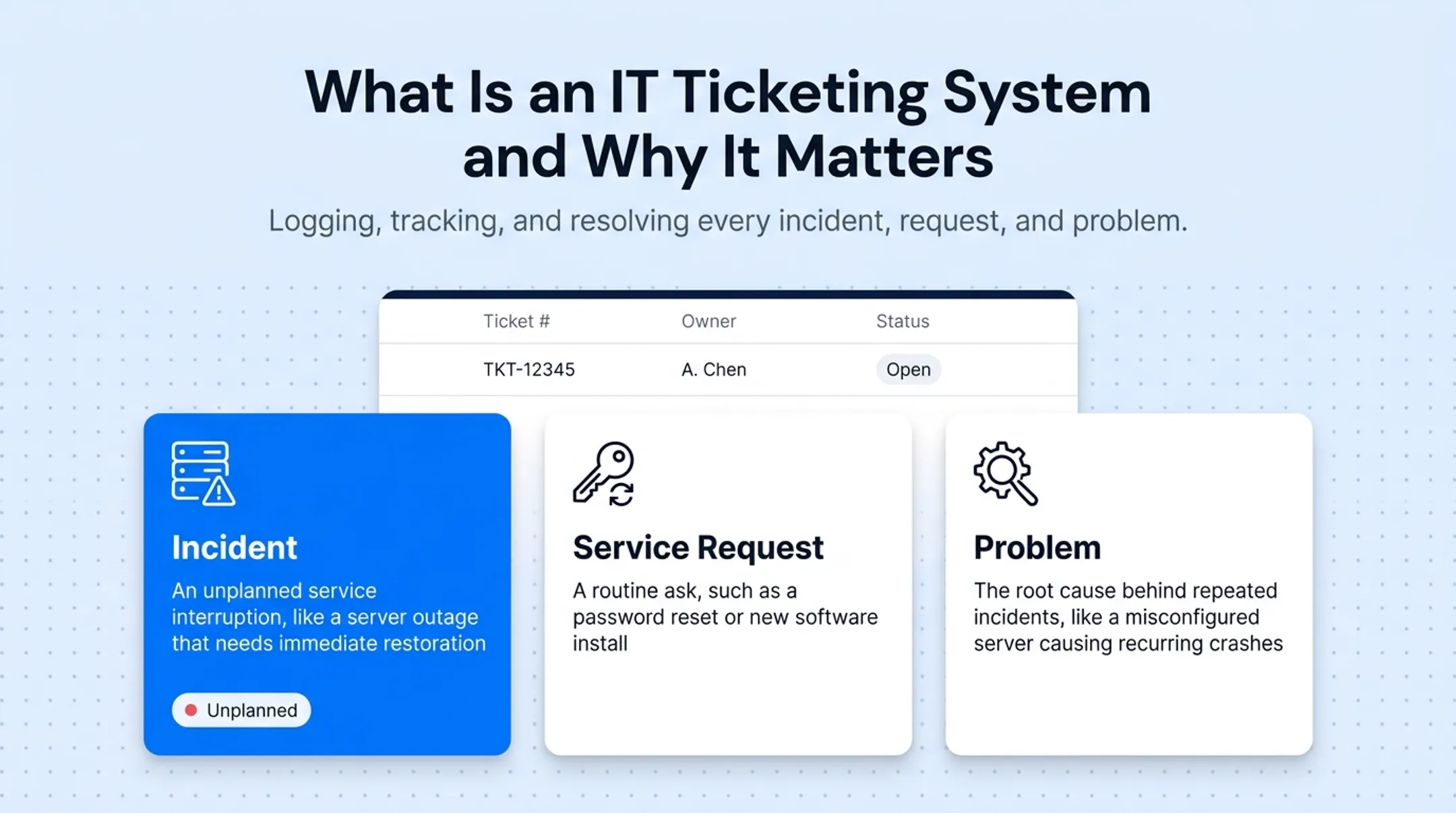Click the red dot in Unplanned badge
The width and height of the screenshot is (1456, 813).
click(191, 710)
